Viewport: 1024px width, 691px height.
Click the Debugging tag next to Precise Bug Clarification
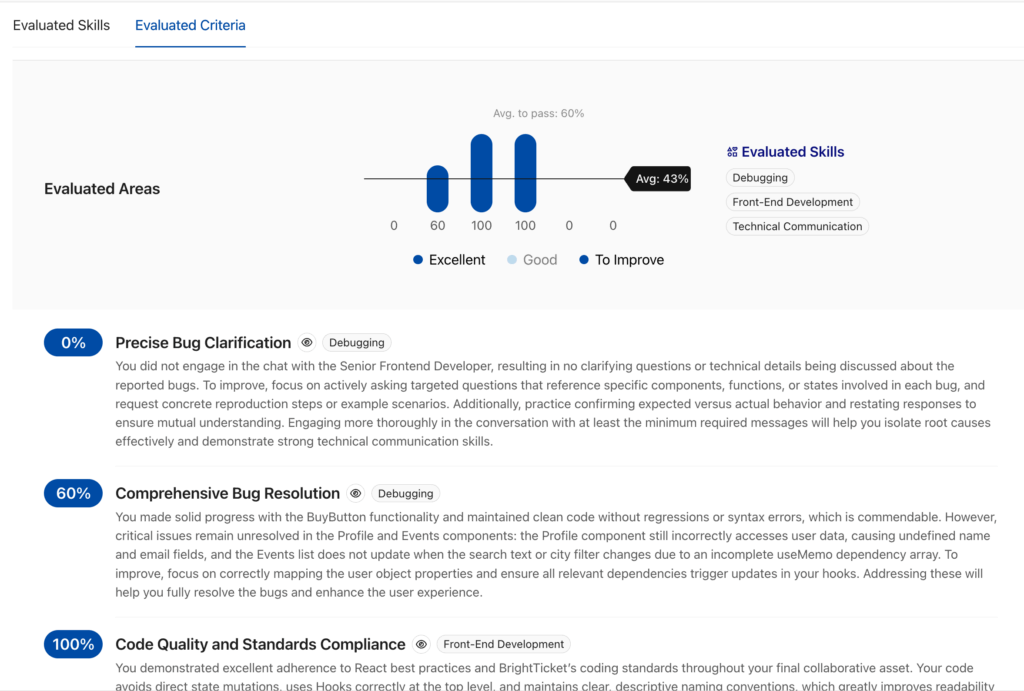coord(356,343)
